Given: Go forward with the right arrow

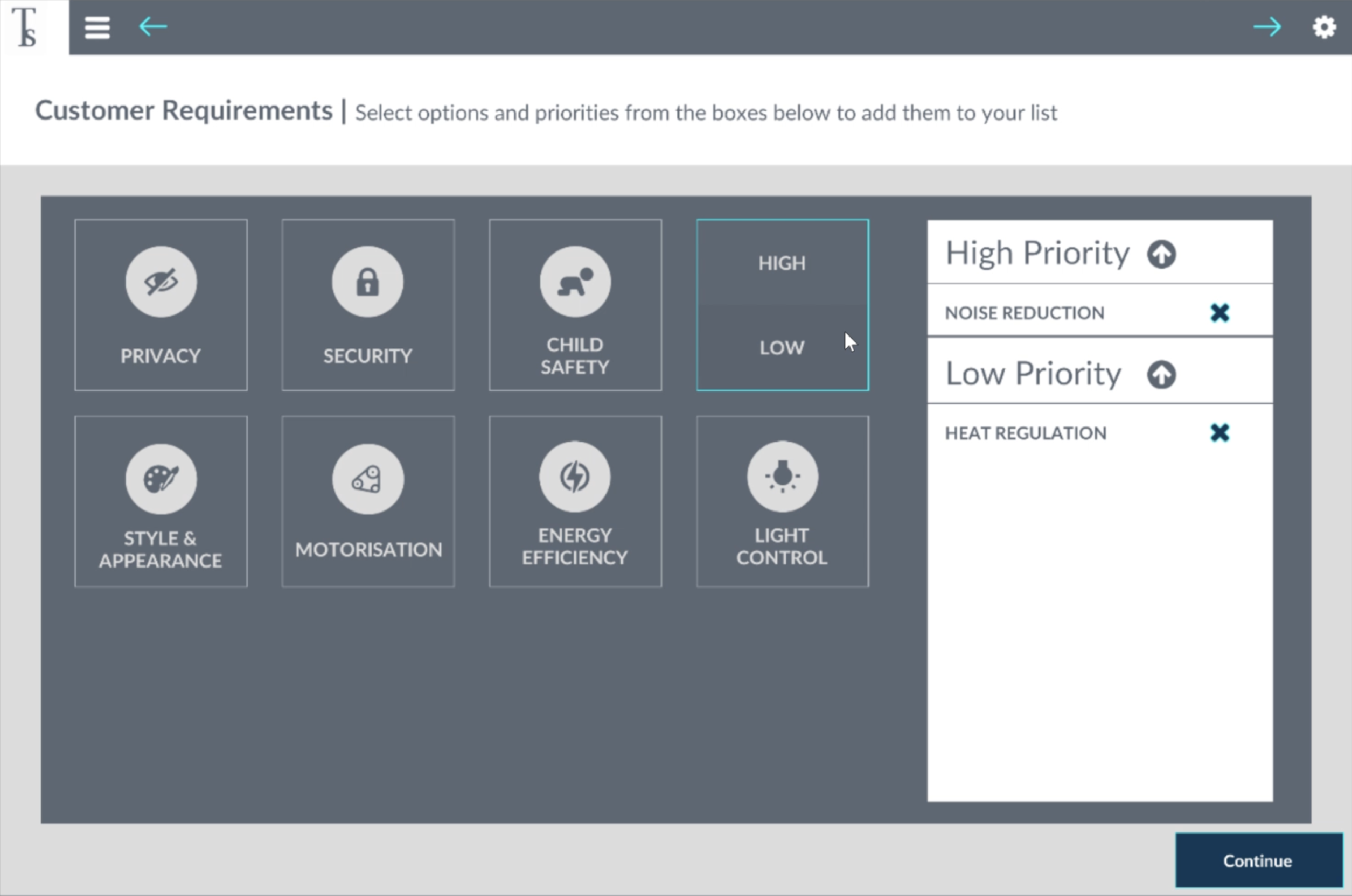Looking at the screenshot, I should 1267,27.
